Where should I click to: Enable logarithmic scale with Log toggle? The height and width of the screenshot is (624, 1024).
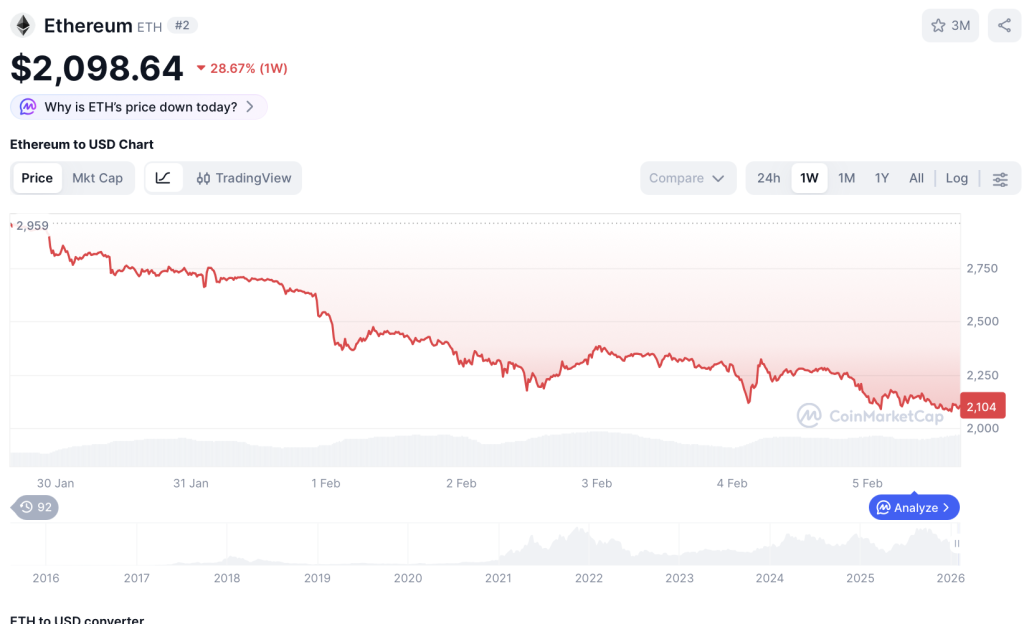[956, 177]
